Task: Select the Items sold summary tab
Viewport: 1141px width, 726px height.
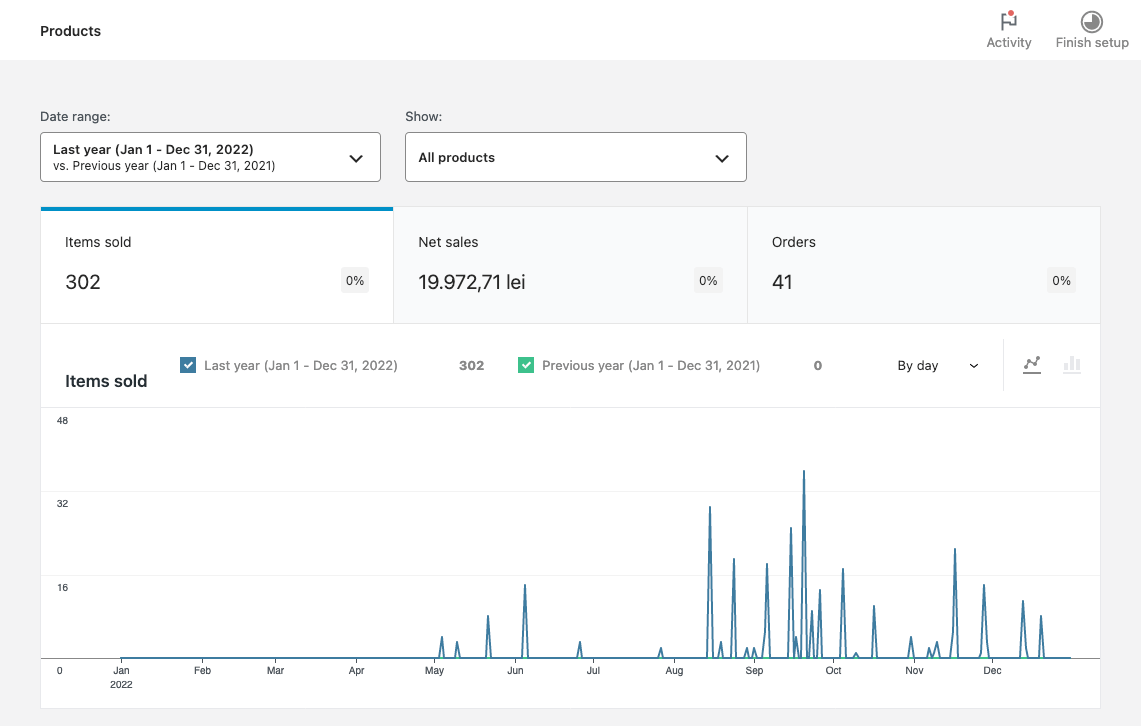Action: [216, 265]
